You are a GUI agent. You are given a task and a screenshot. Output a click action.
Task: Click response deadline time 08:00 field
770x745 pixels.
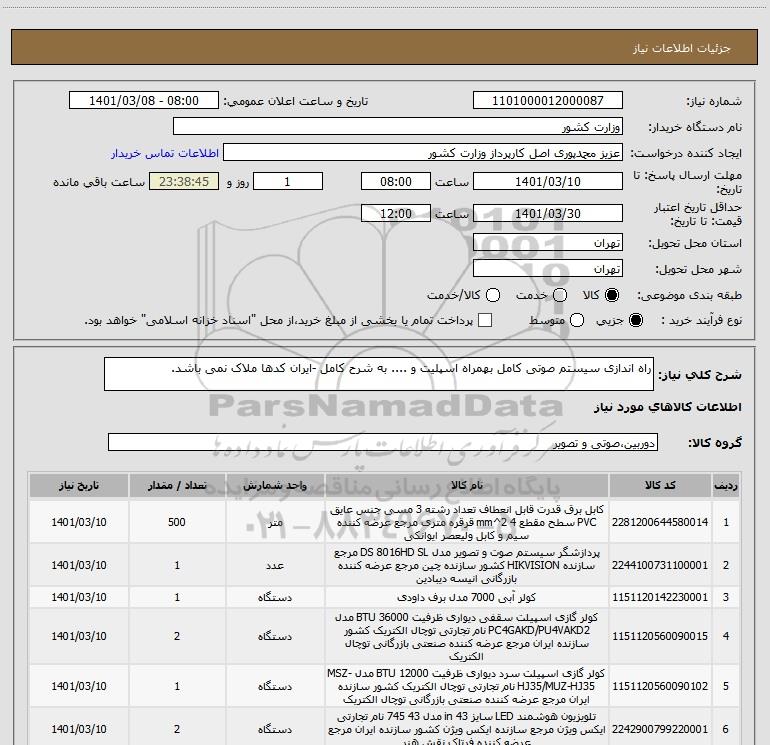pos(396,181)
